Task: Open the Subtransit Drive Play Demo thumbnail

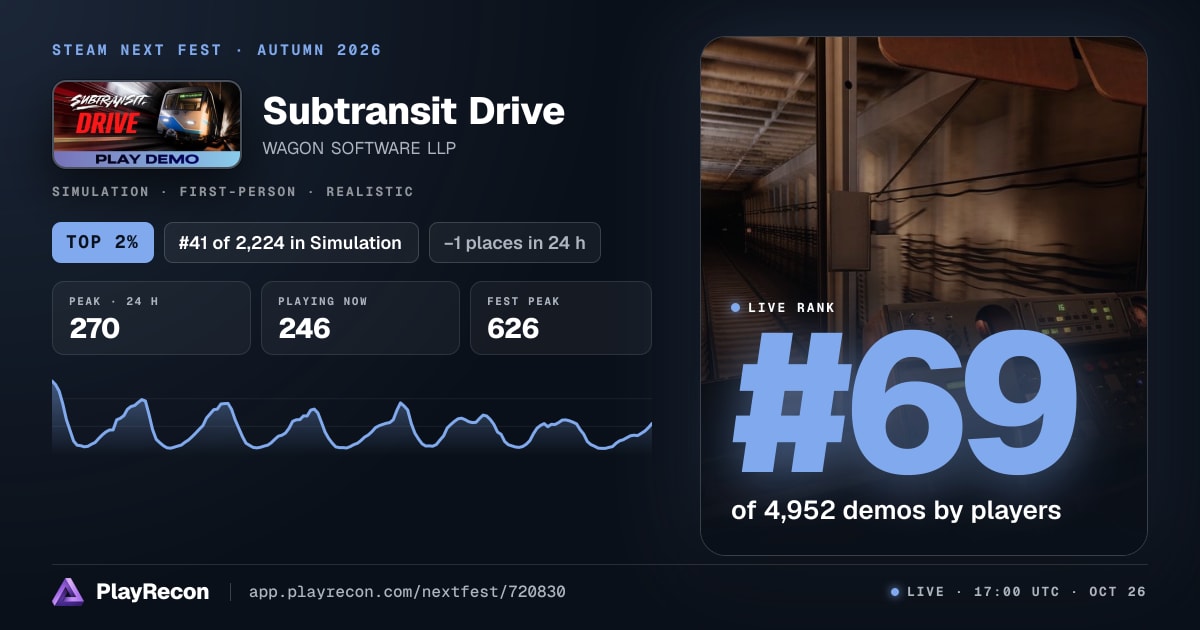Action: pyautogui.click(x=147, y=124)
